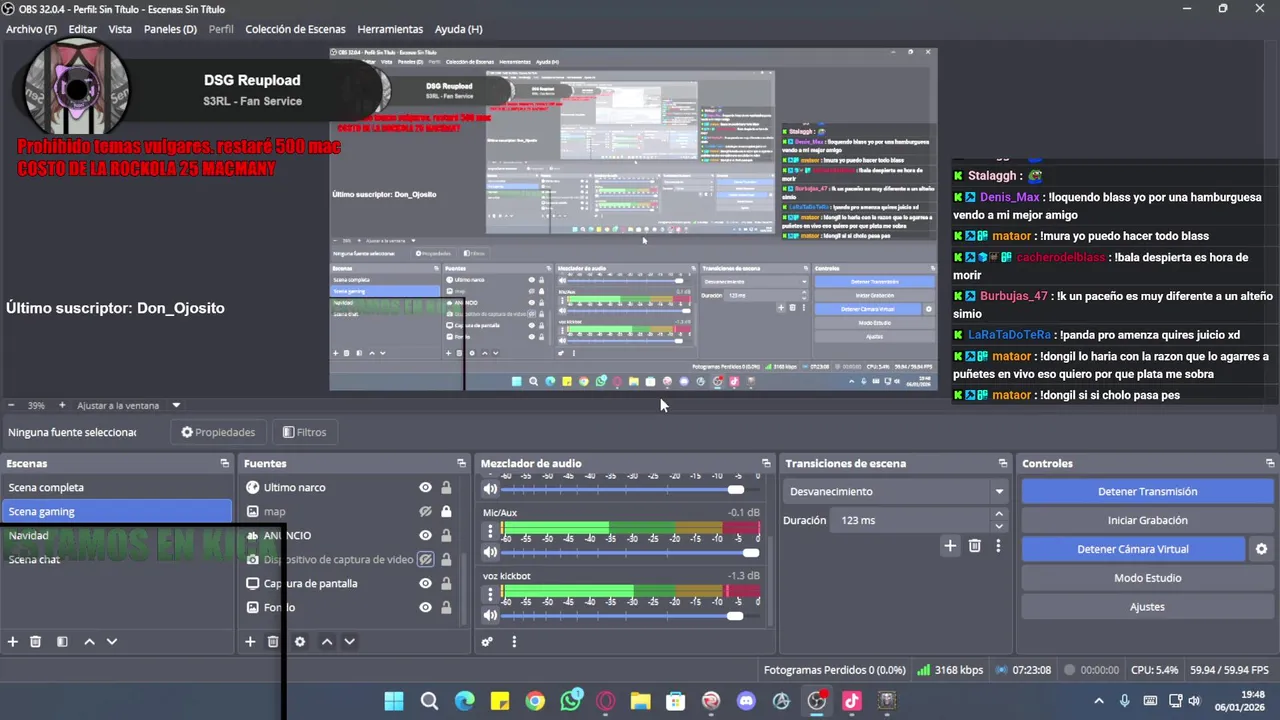Open Colección de Escenas menu
Image resolution: width=1280 pixels, height=720 pixels.
click(295, 29)
